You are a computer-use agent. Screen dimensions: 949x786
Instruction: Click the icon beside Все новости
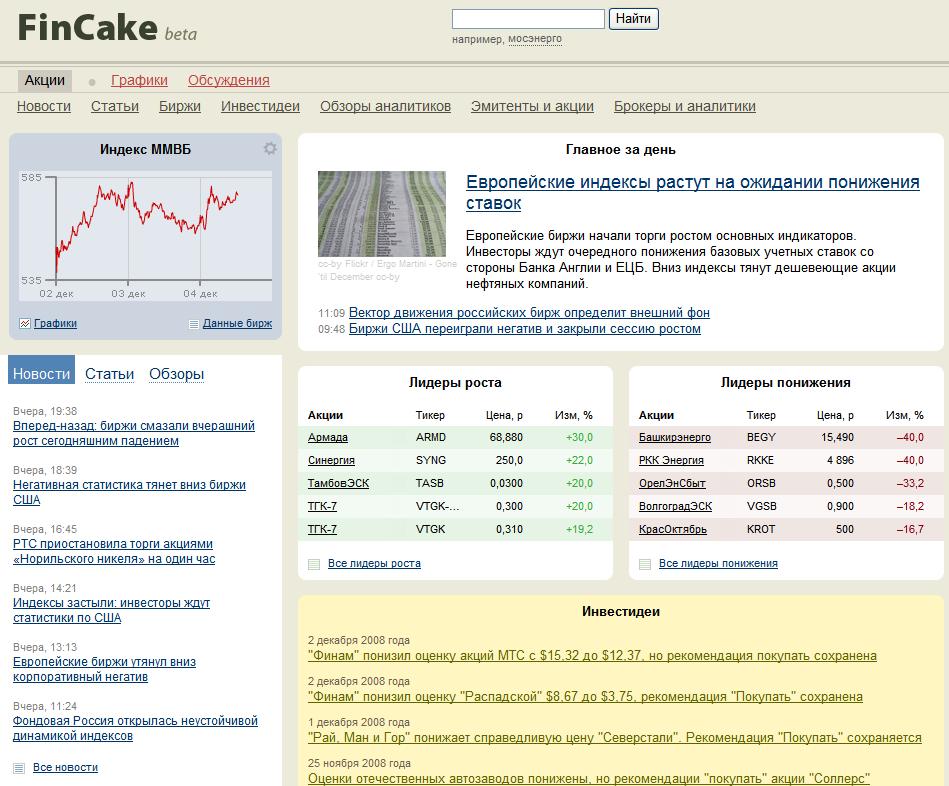point(19,767)
